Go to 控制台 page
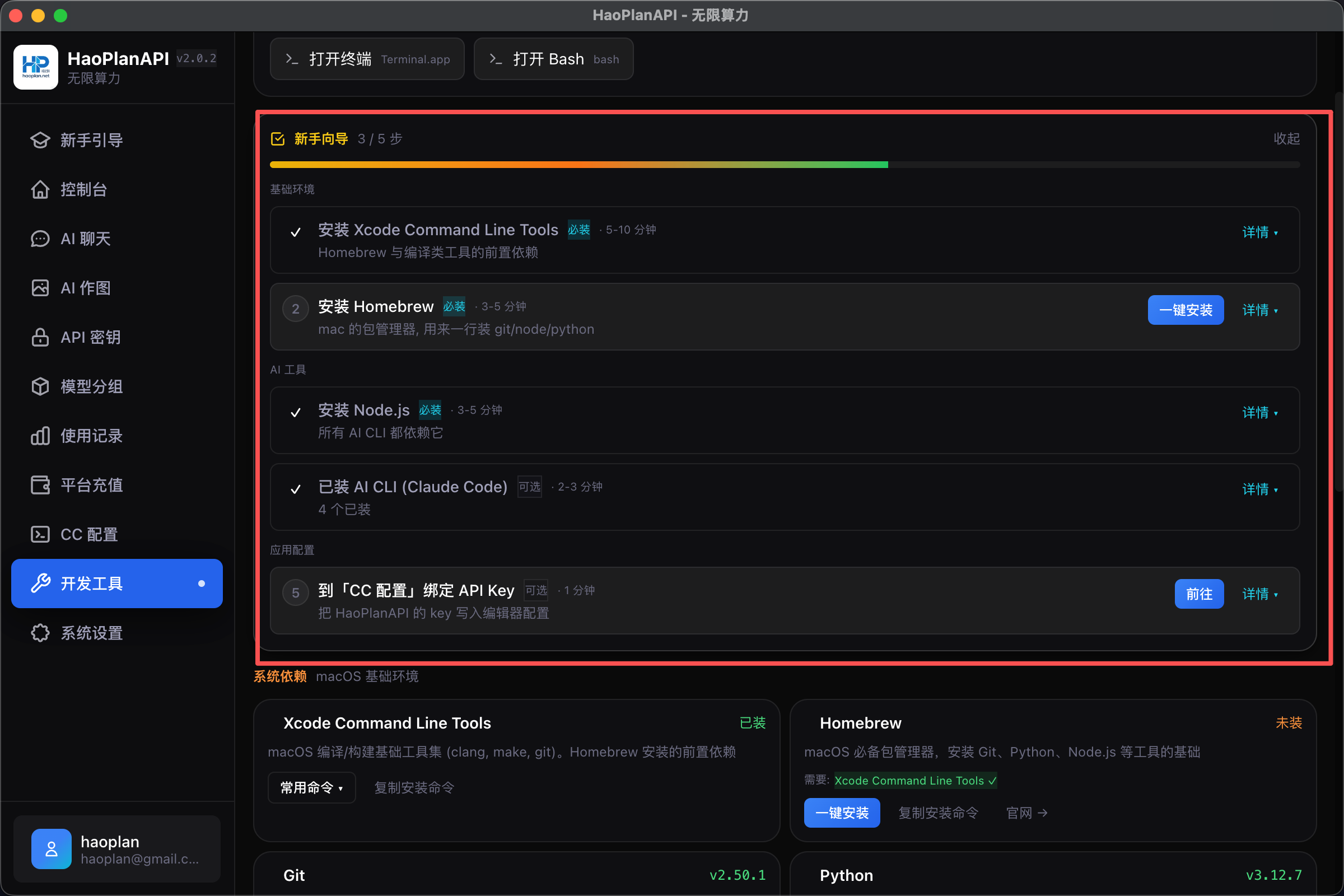Screen dimensions: 1344x896 point(116,189)
